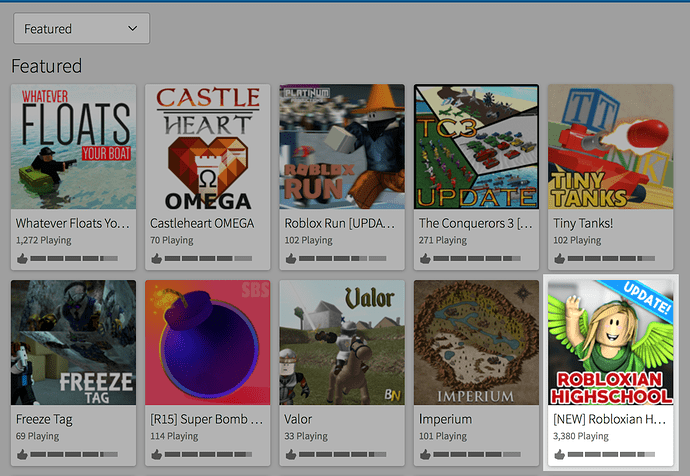Click rating bar on Tiny Tanks card
This screenshot has width=690, height=476.
click(611, 259)
